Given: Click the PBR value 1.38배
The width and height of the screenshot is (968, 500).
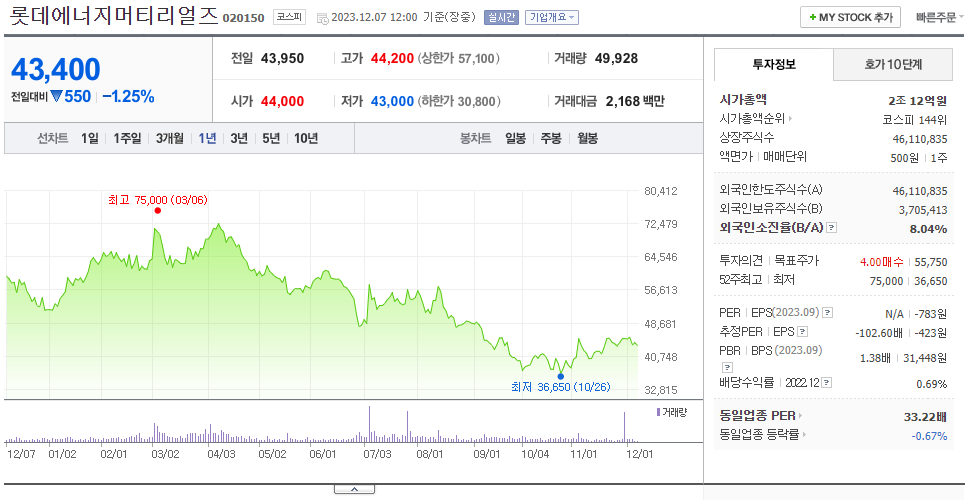Looking at the screenshot, I should (875, 357).
